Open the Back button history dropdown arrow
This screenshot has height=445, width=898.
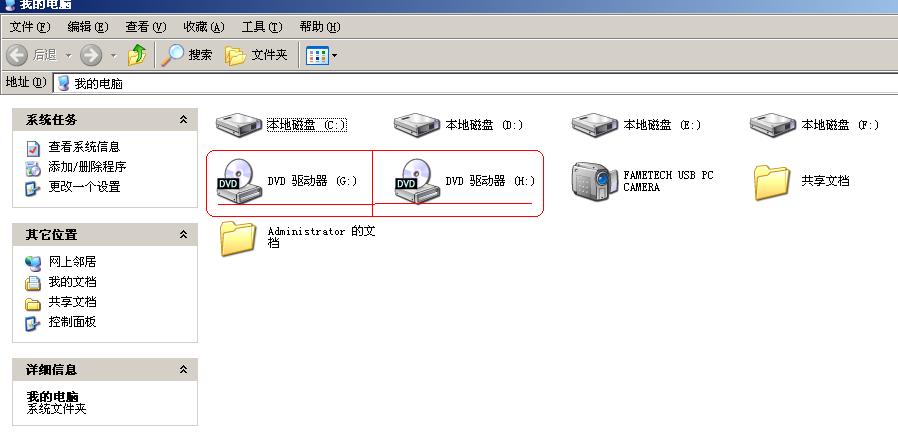pyautogui.click(x=68, y=56)
